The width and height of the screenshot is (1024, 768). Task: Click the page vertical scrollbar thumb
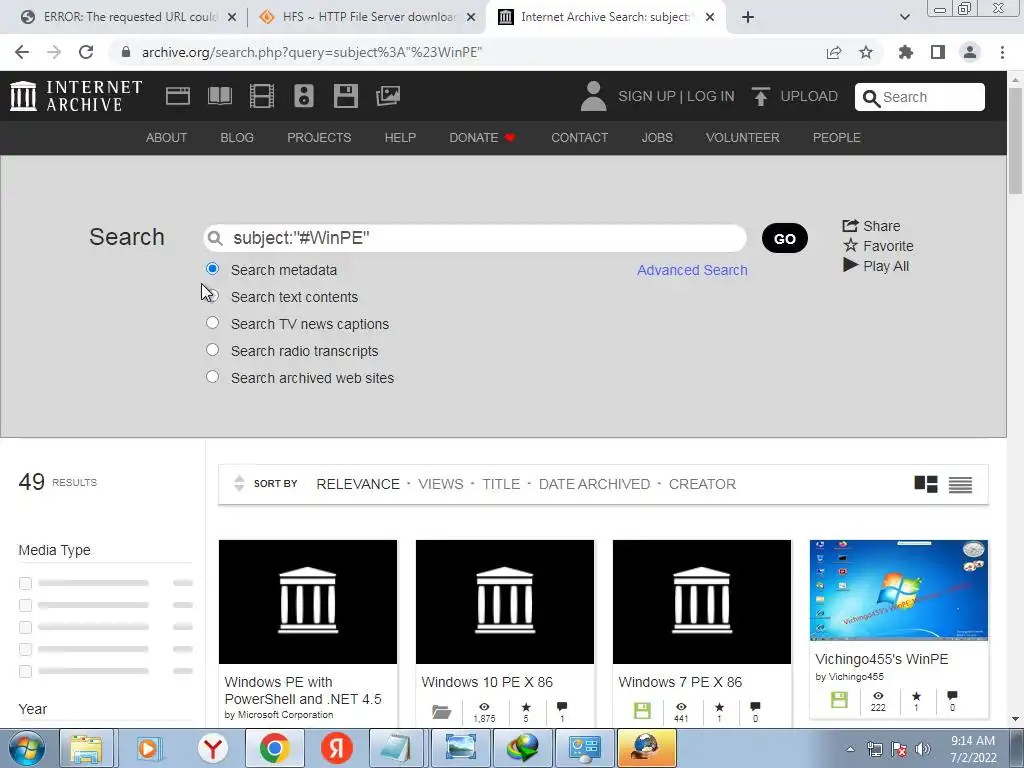click(x=1015, y=140)
